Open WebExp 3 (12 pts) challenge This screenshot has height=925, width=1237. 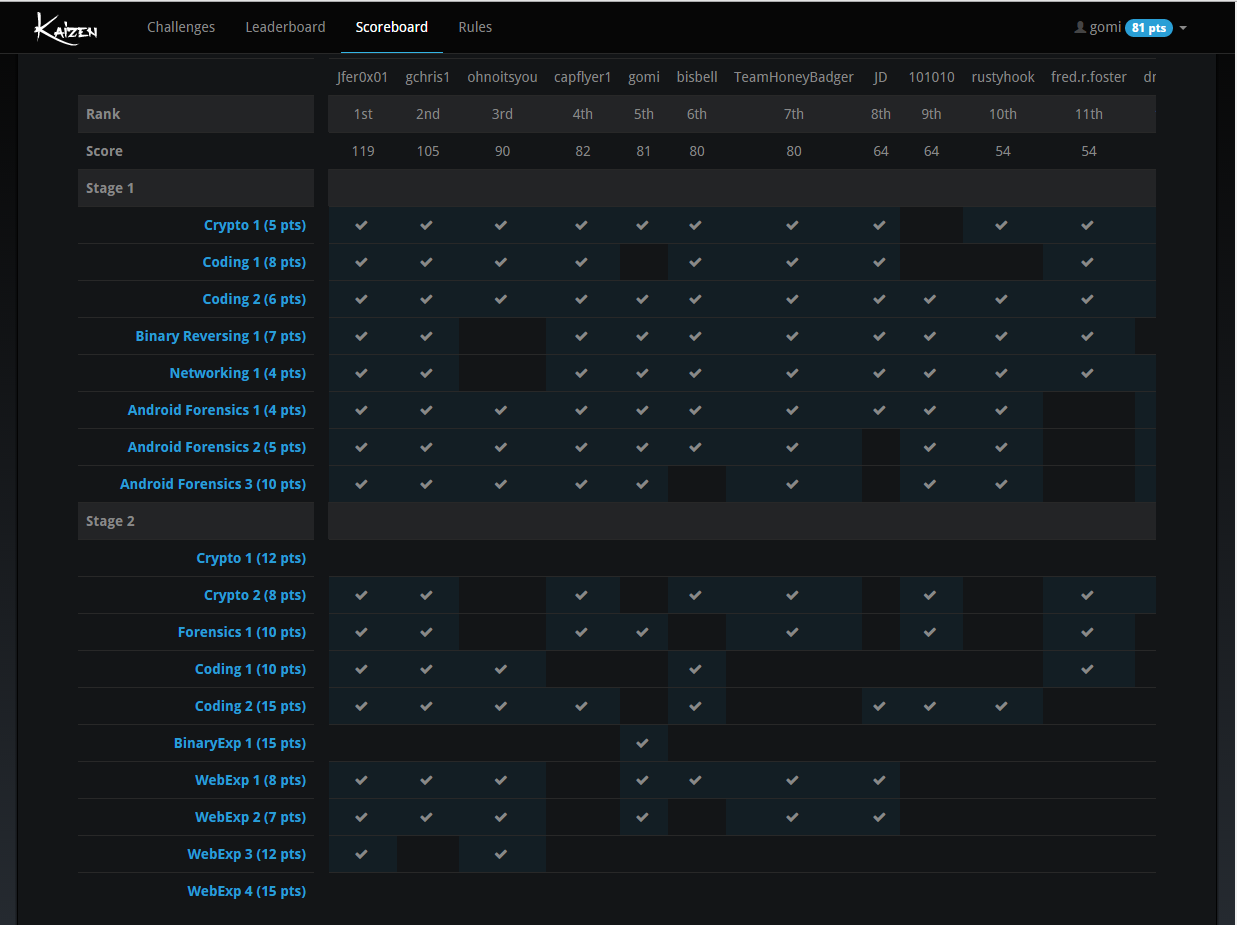click(247, 854)
